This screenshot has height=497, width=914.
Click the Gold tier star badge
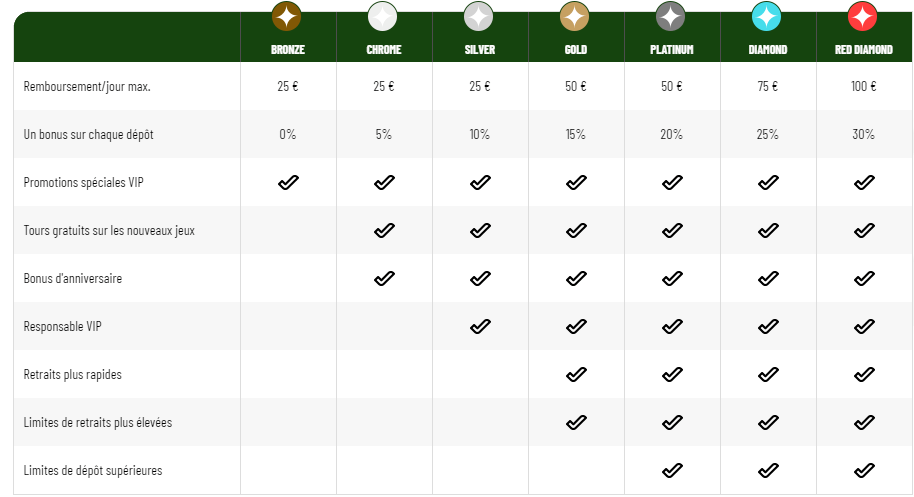575,16
